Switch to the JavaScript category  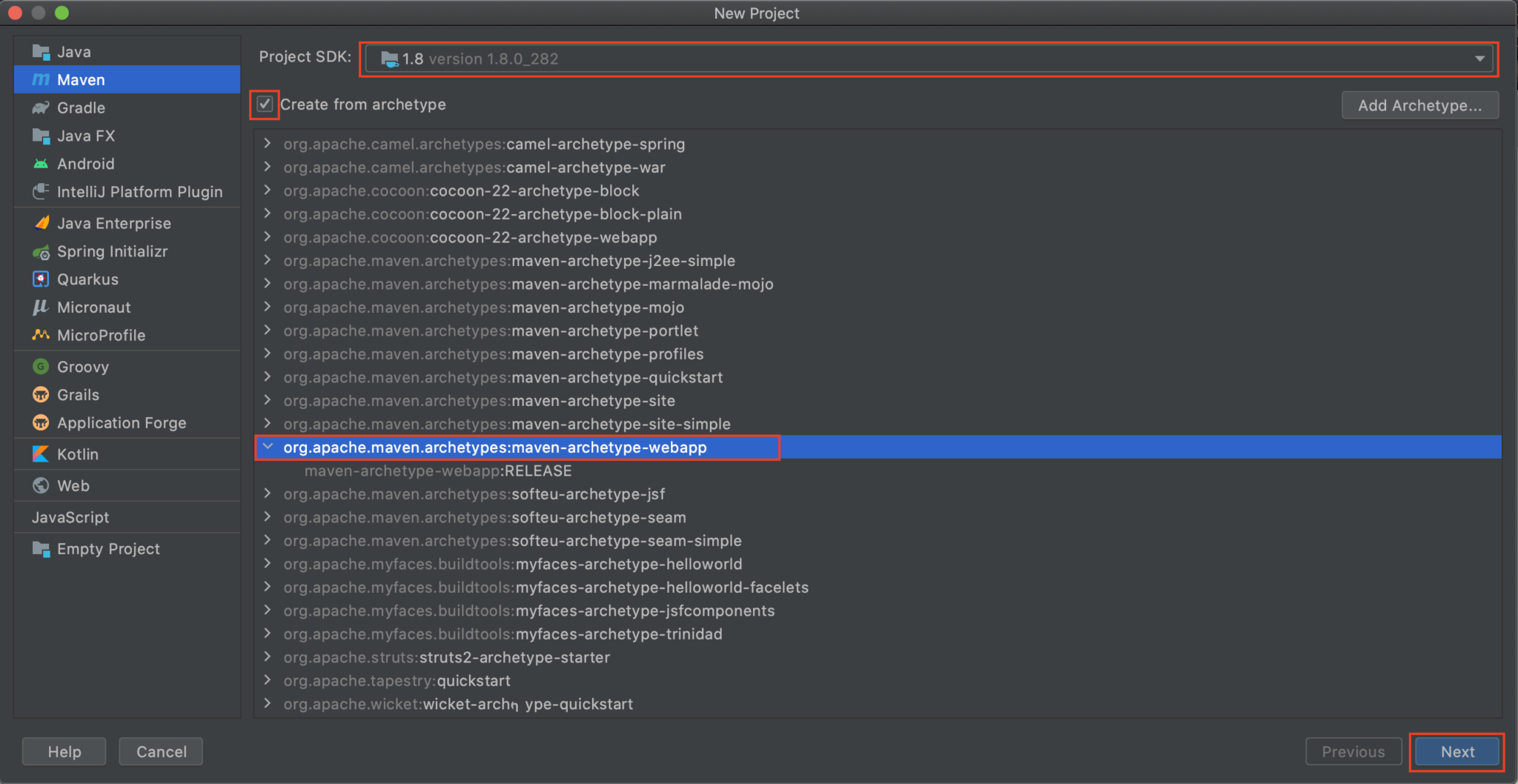click(x=71, y=516)
